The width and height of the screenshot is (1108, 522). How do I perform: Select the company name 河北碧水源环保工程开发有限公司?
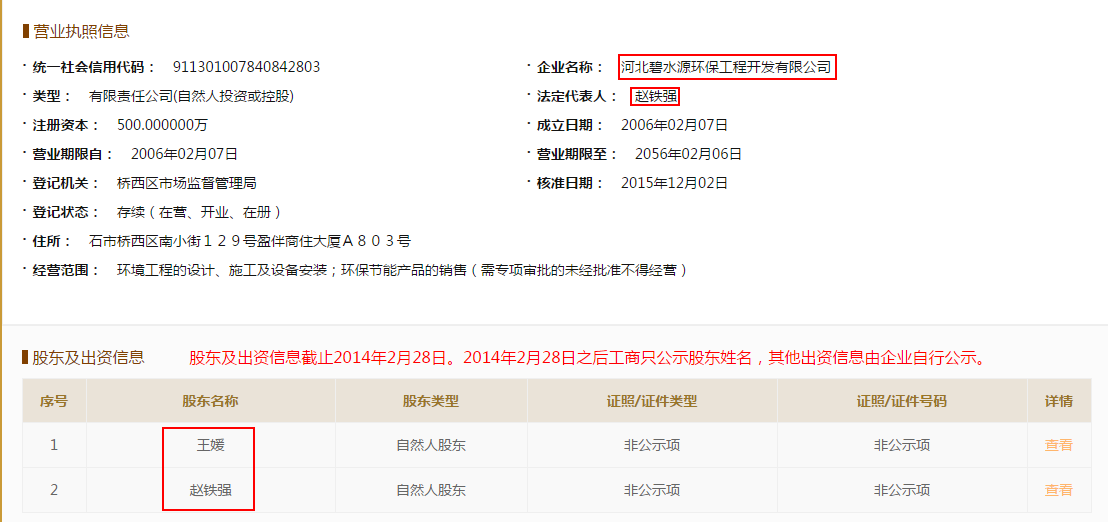[726, 67]
